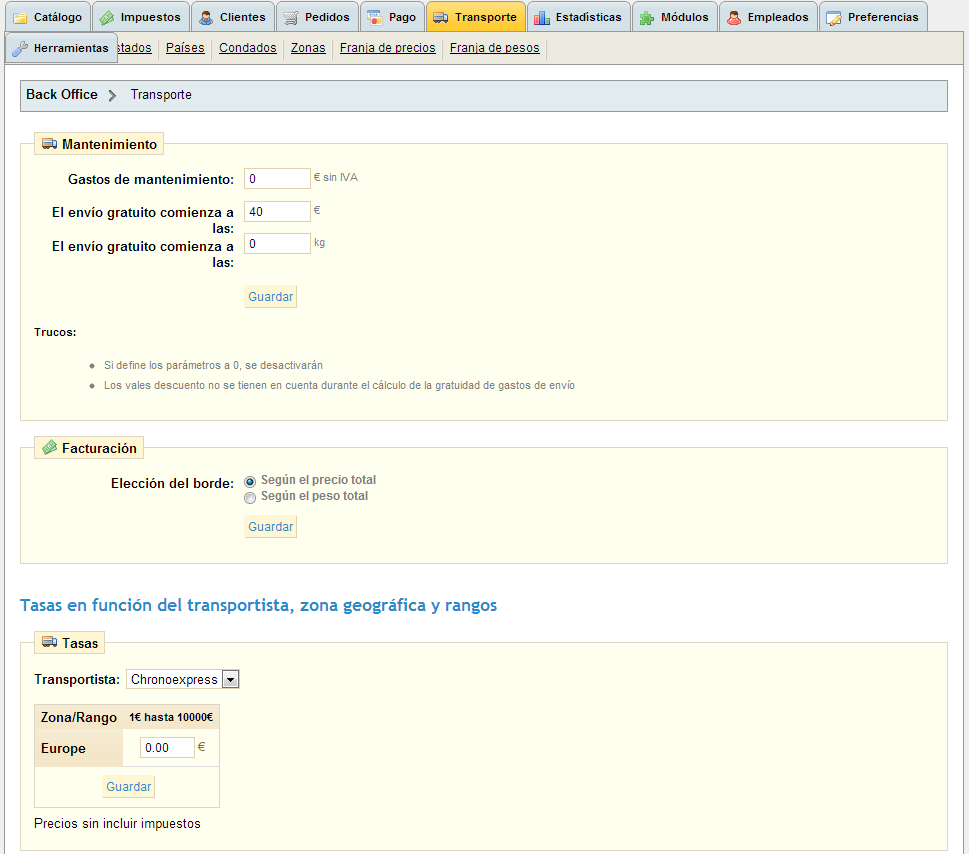Click the Tasas truck icon

[x=49, y=643]
